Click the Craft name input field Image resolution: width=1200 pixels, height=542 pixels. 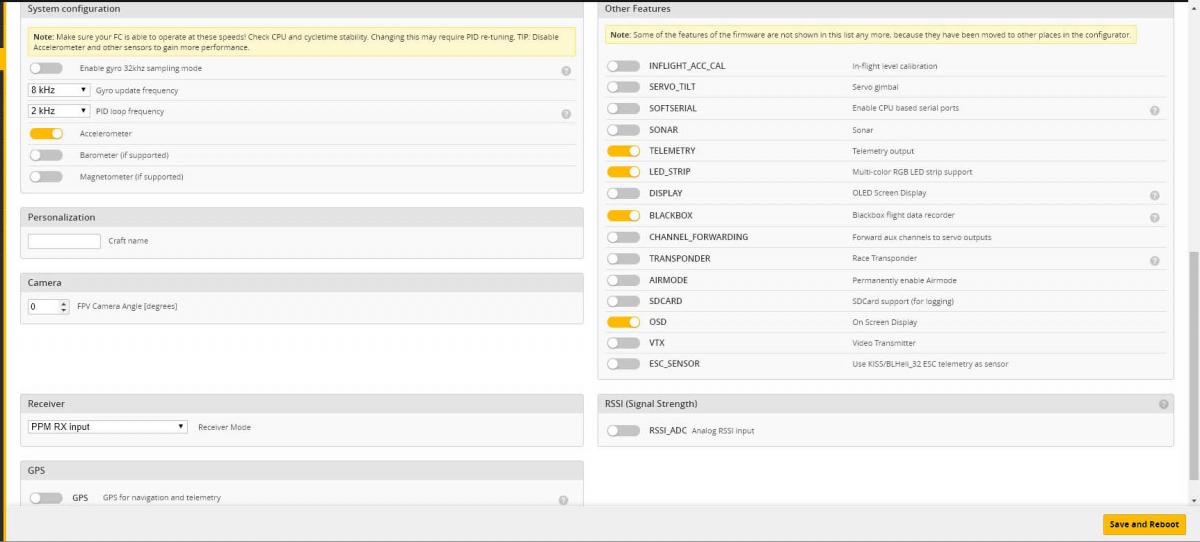tap(64, 241)
